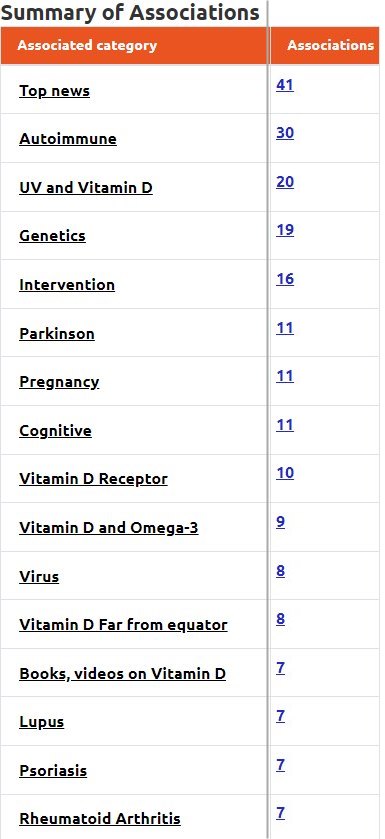Open the Intervention category link
Viewport: 385px width, 839px height.
(67, 285)
